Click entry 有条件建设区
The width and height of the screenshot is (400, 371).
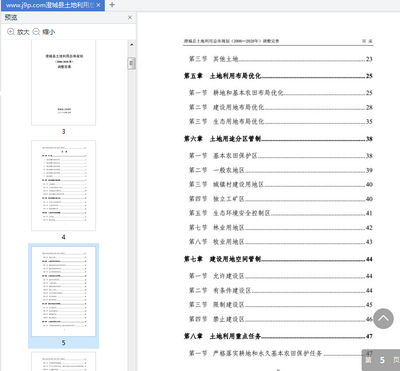(280, 291)
